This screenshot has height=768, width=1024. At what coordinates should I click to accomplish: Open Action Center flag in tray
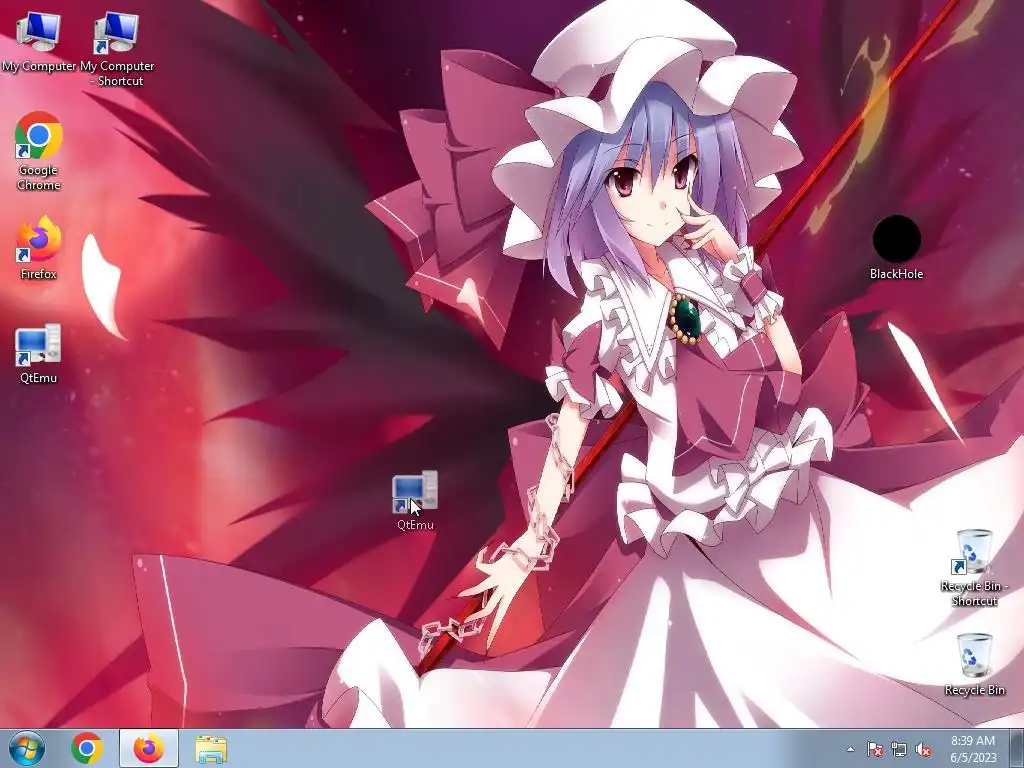coord(874,749)
